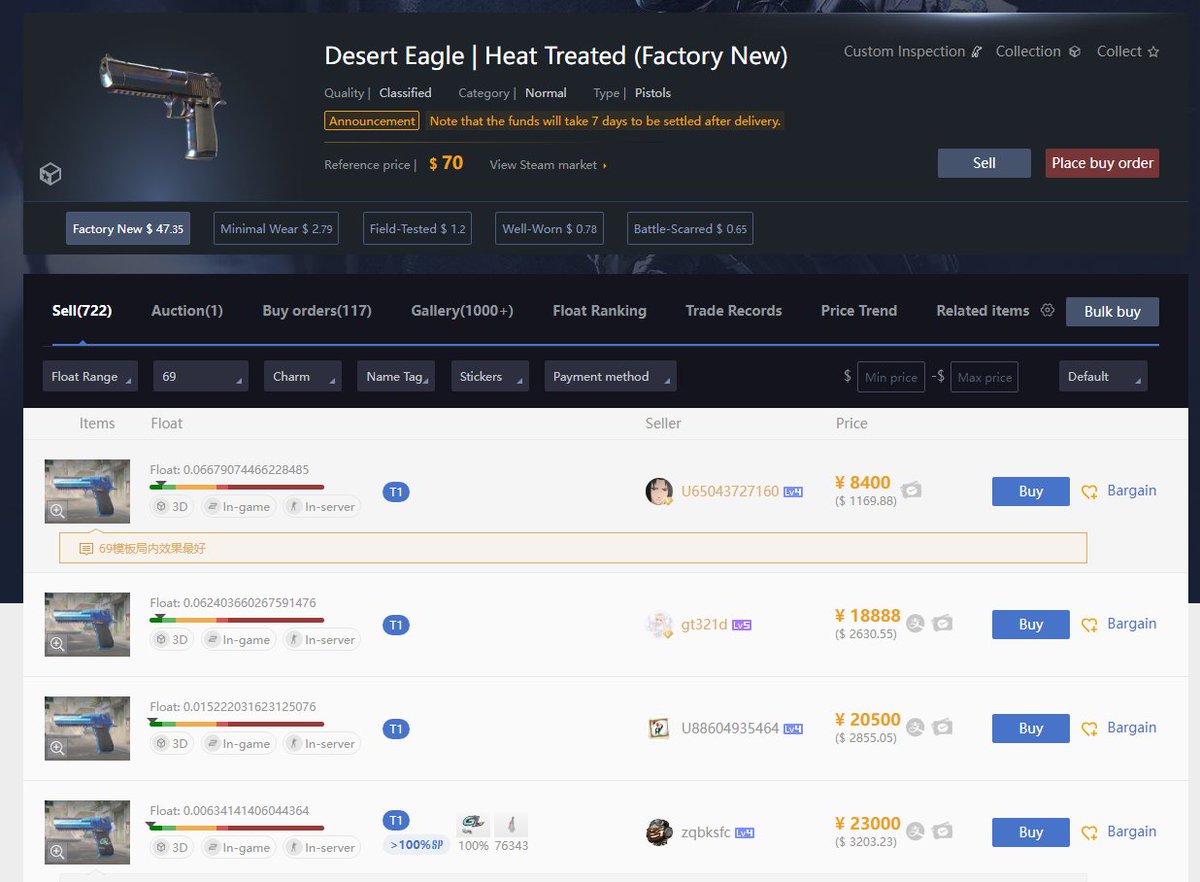The image size is (1200, 882).
Task: Select Minimal Wear $ 2.79 option
Action: (x=276, y=228)
